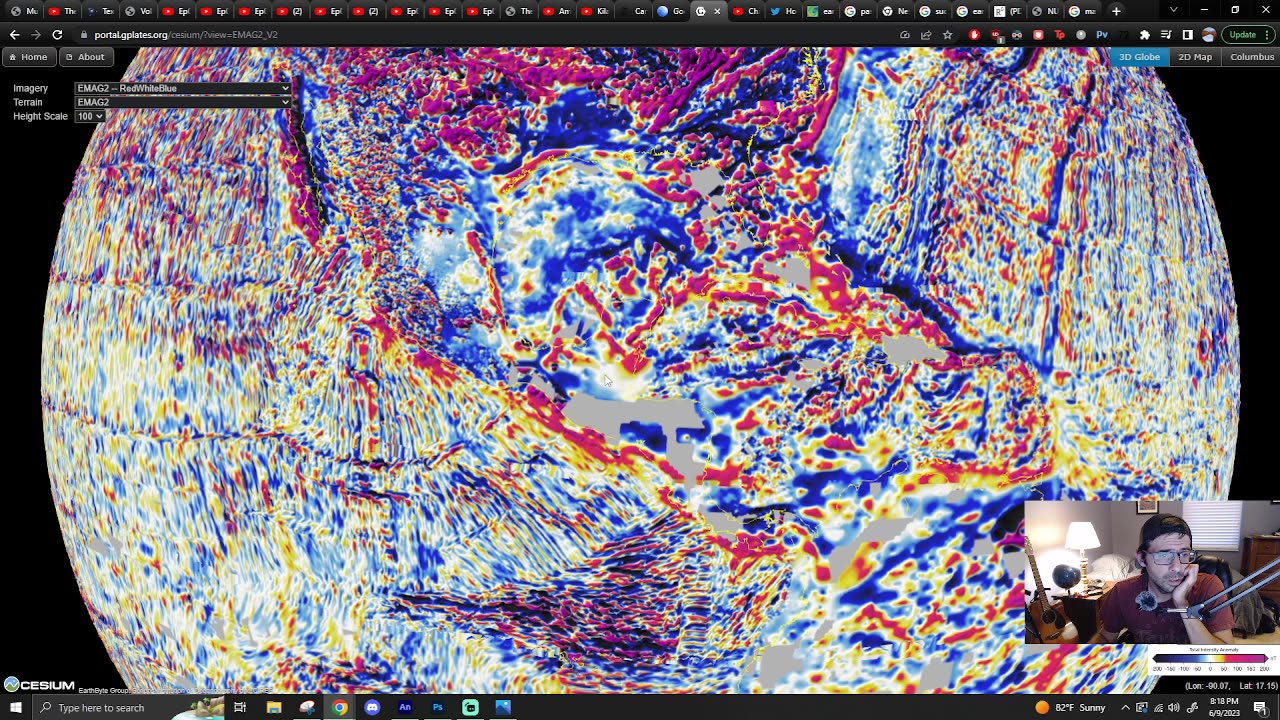This screenshot has width=1280, height=720.
Task: Open the media controls icon in Chrome toolbar
Action: tap(1166, 35)
